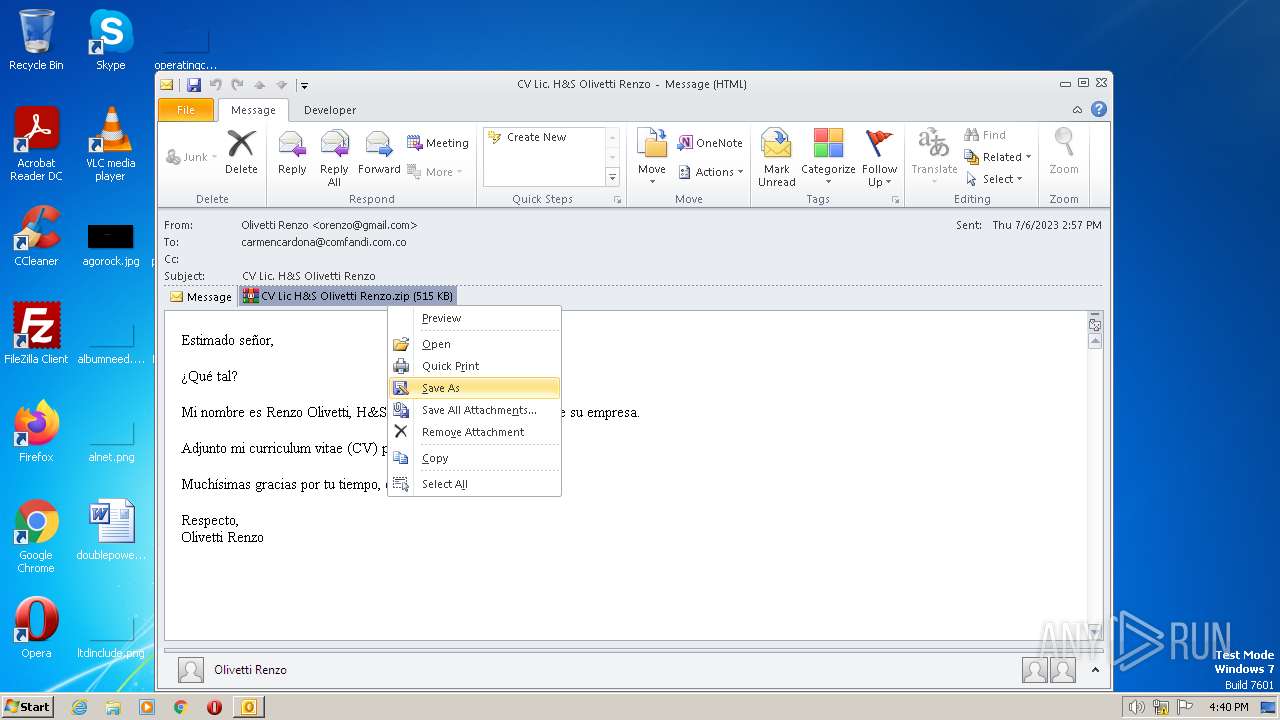Open Customize Quick Access Toolbar arrow

pyautogui.click(x=304, y=85)
